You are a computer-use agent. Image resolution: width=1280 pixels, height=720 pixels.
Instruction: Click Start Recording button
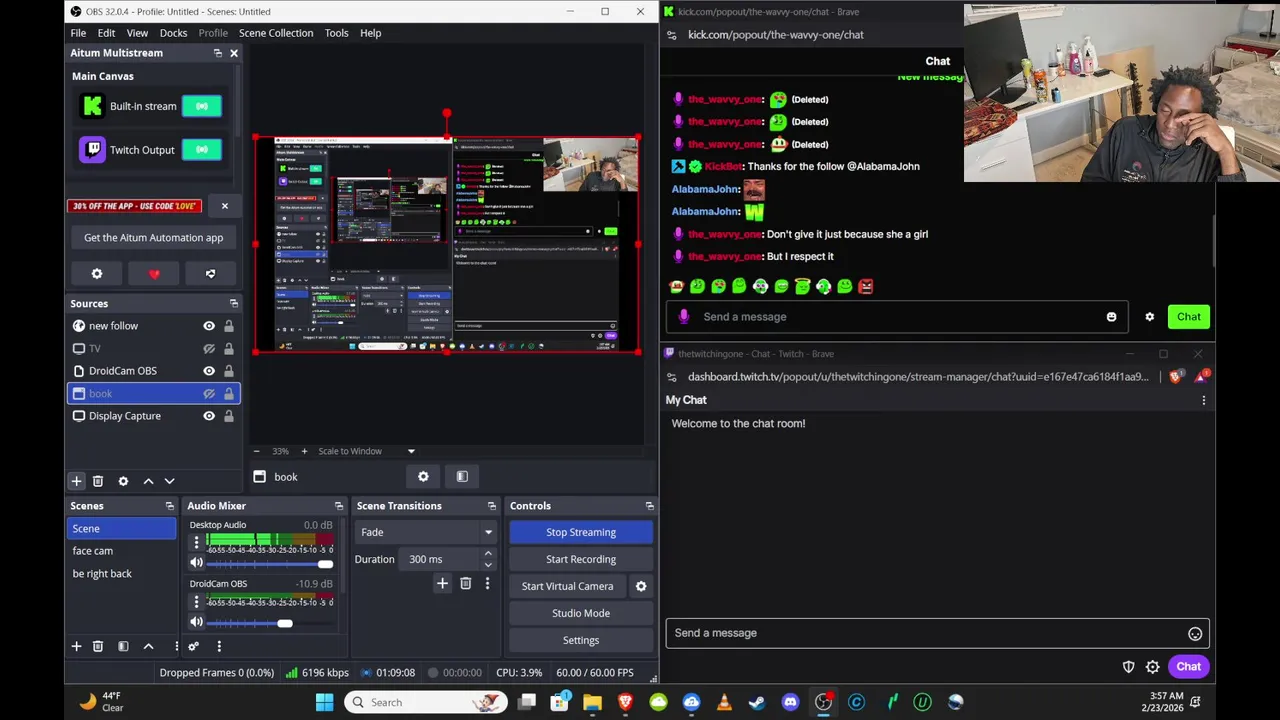point(581,559)
